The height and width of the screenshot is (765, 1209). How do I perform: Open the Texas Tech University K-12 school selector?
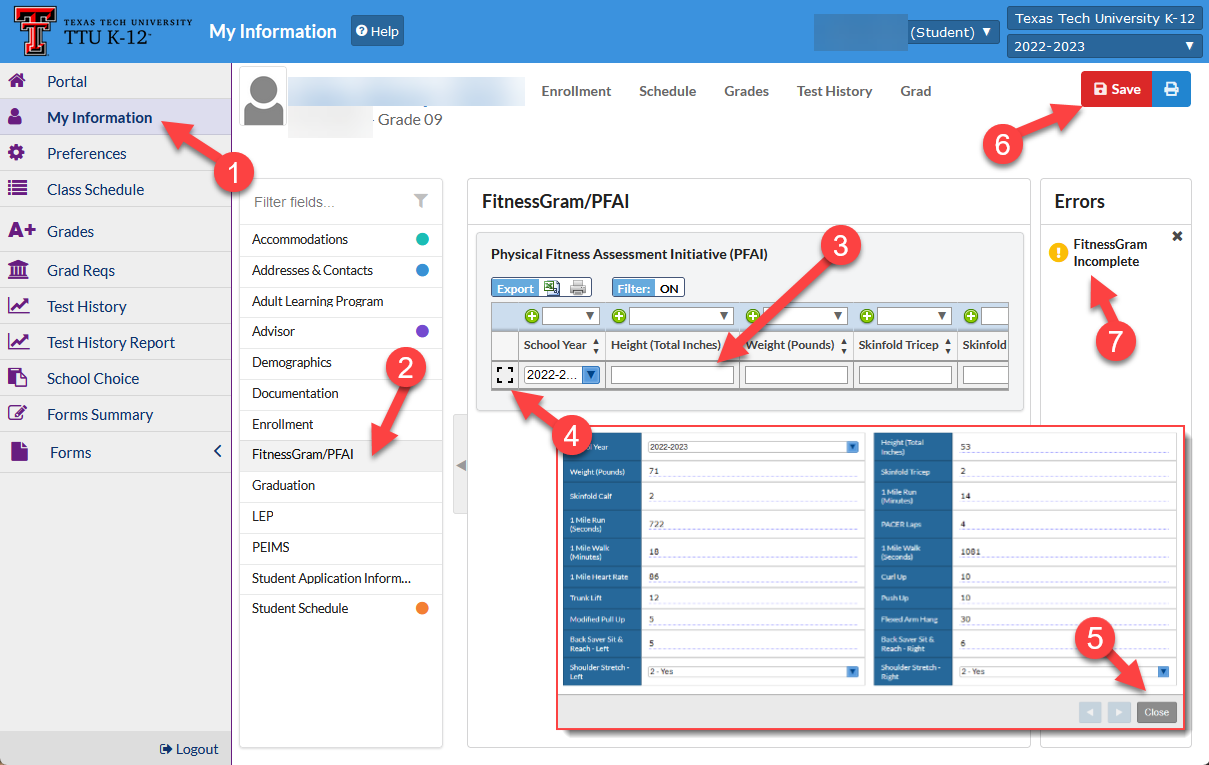coord(1105,19)
